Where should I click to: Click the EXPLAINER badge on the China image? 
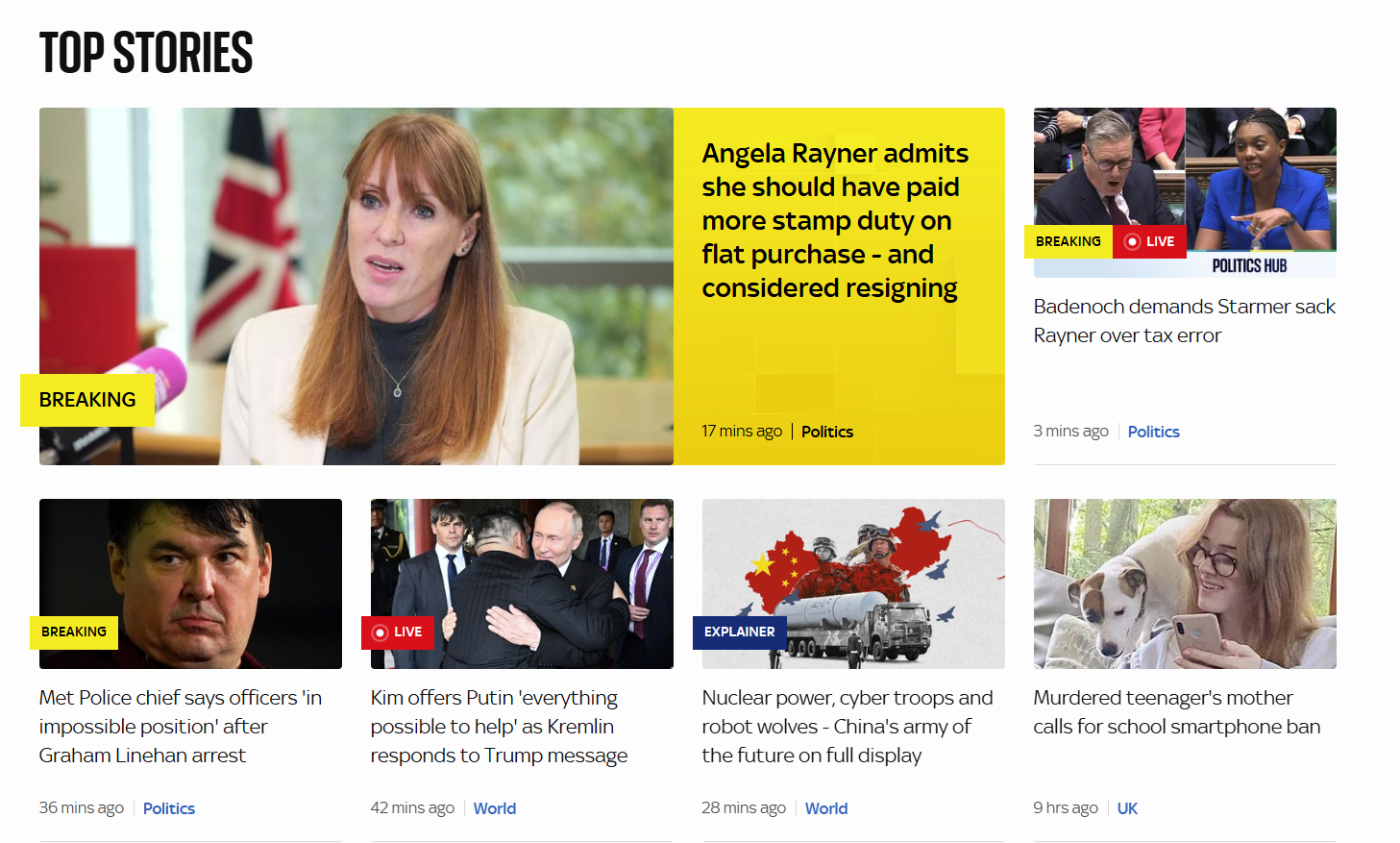pos(740,632)
